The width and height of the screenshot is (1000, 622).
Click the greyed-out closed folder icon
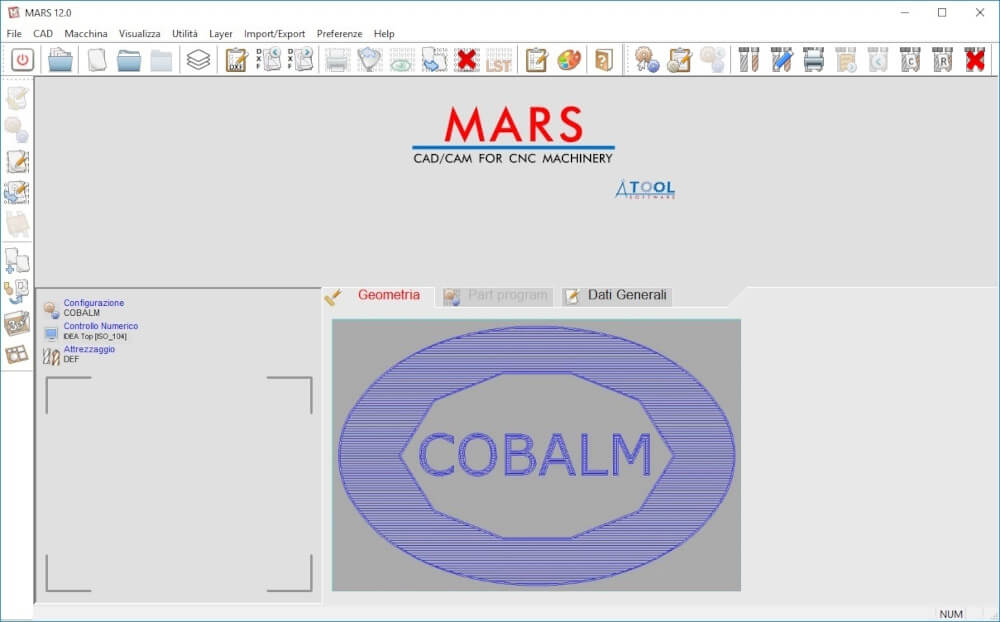point(161,60)
